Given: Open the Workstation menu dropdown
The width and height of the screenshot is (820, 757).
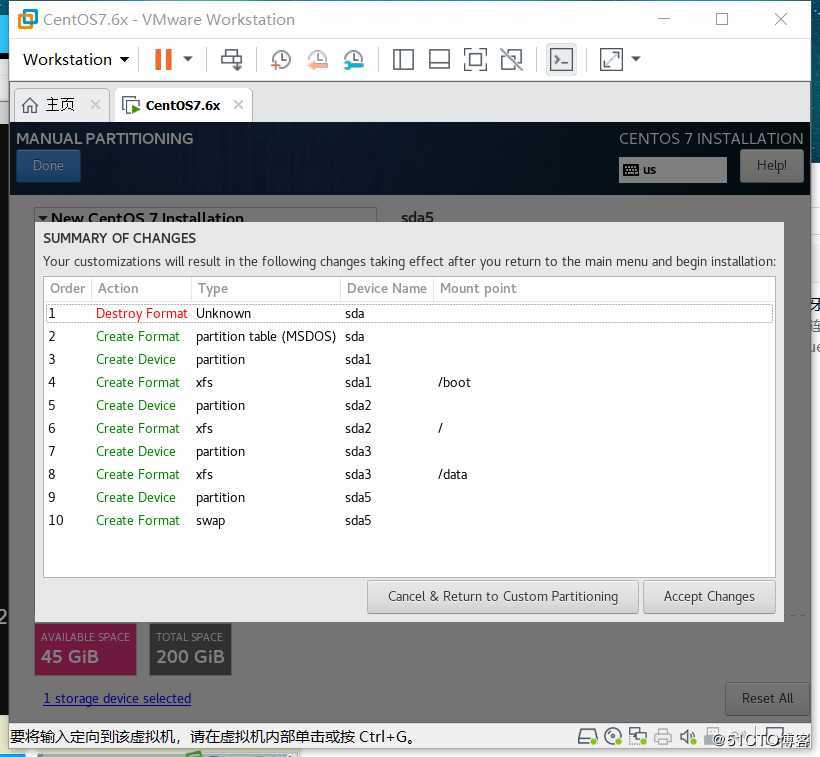Looking at the screenshot, I should coord(76,60).
